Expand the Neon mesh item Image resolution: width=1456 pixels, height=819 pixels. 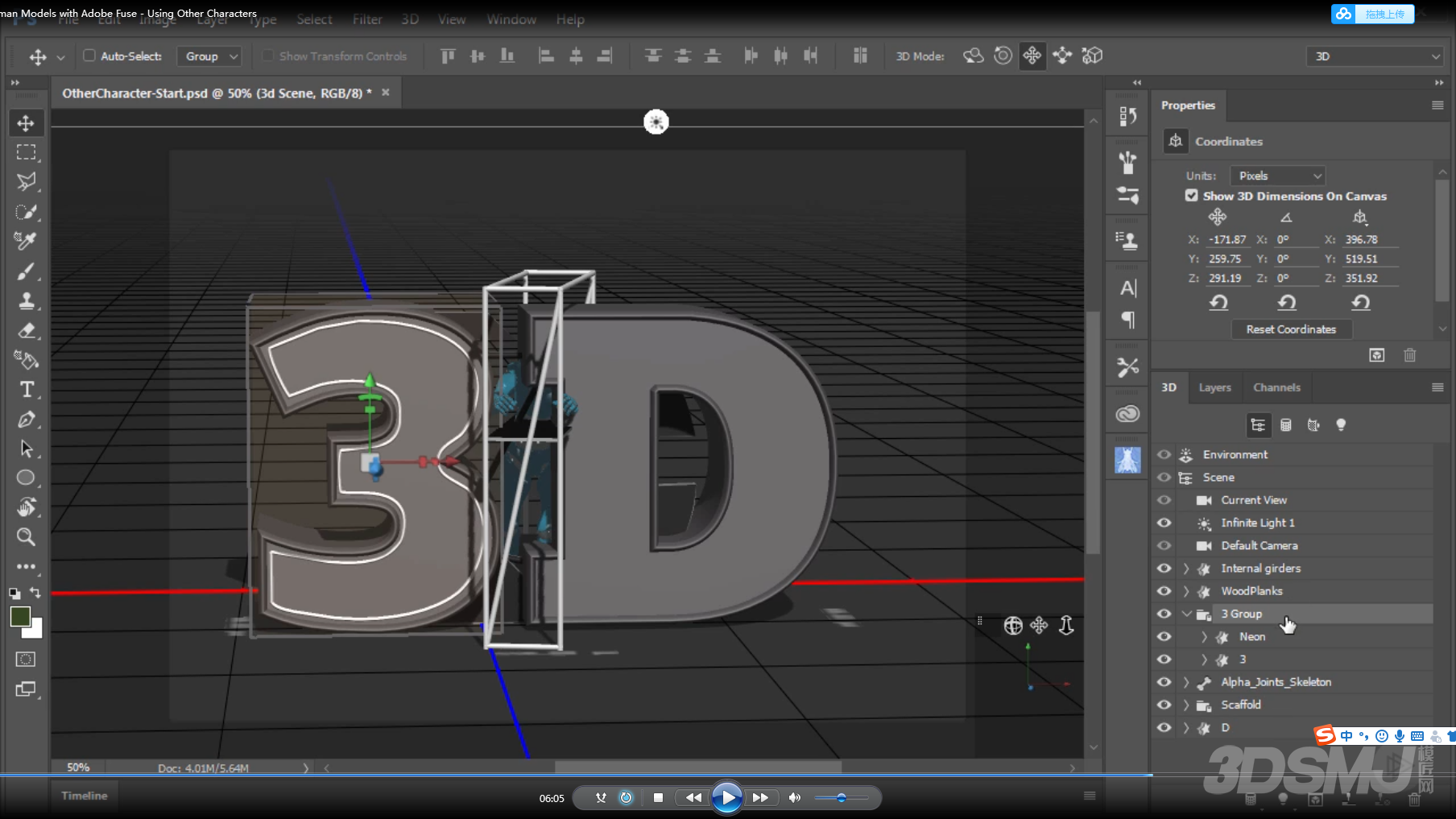(x=1204, y=637)
